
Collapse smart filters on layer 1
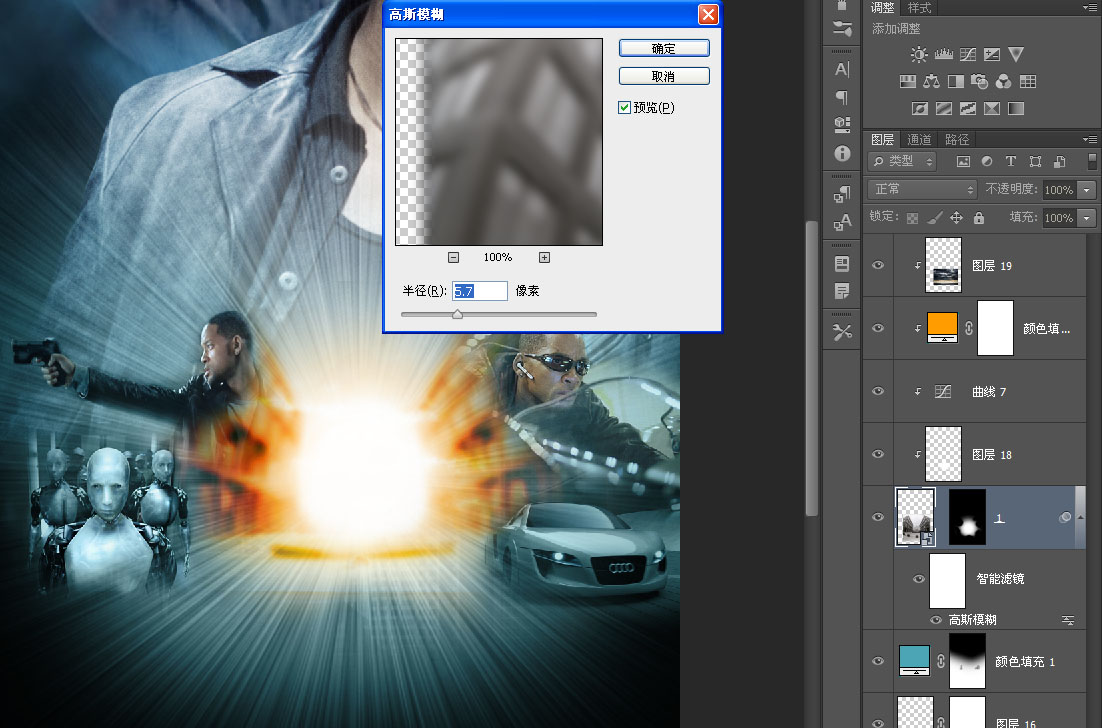tap(1080, 518)
